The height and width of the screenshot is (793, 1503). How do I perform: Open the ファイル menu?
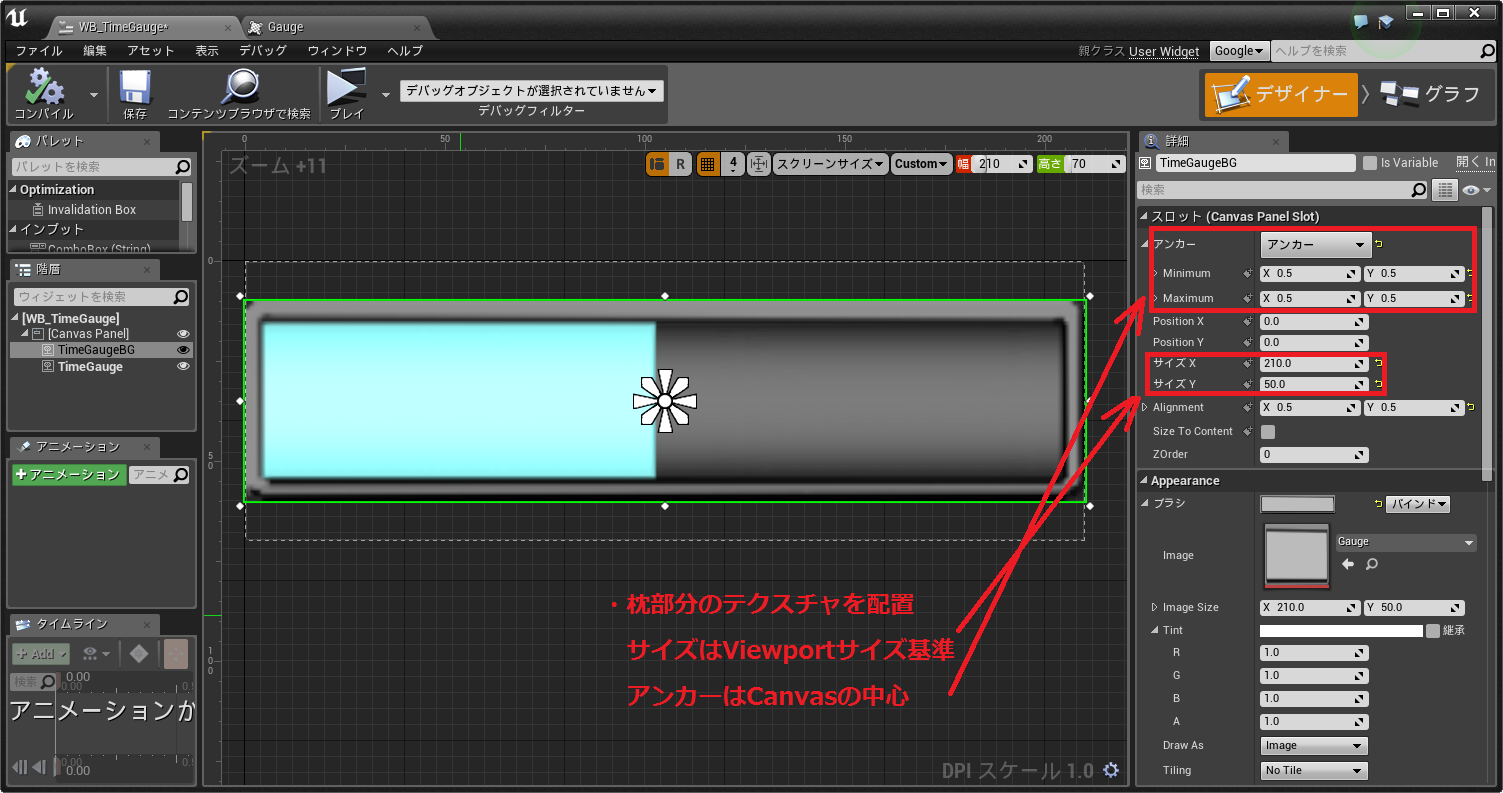click(x=39, y=51)
